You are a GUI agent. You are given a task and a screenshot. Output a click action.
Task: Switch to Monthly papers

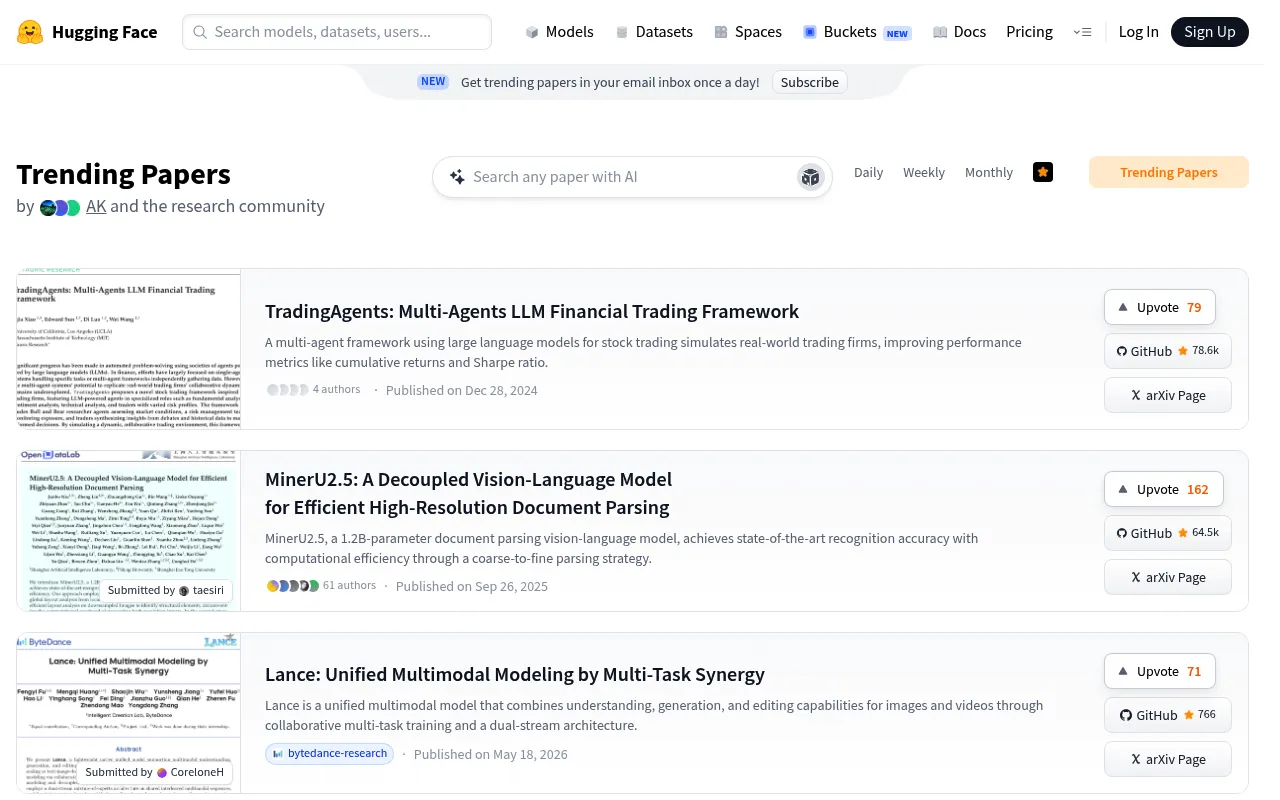click(x=989, y=172)
